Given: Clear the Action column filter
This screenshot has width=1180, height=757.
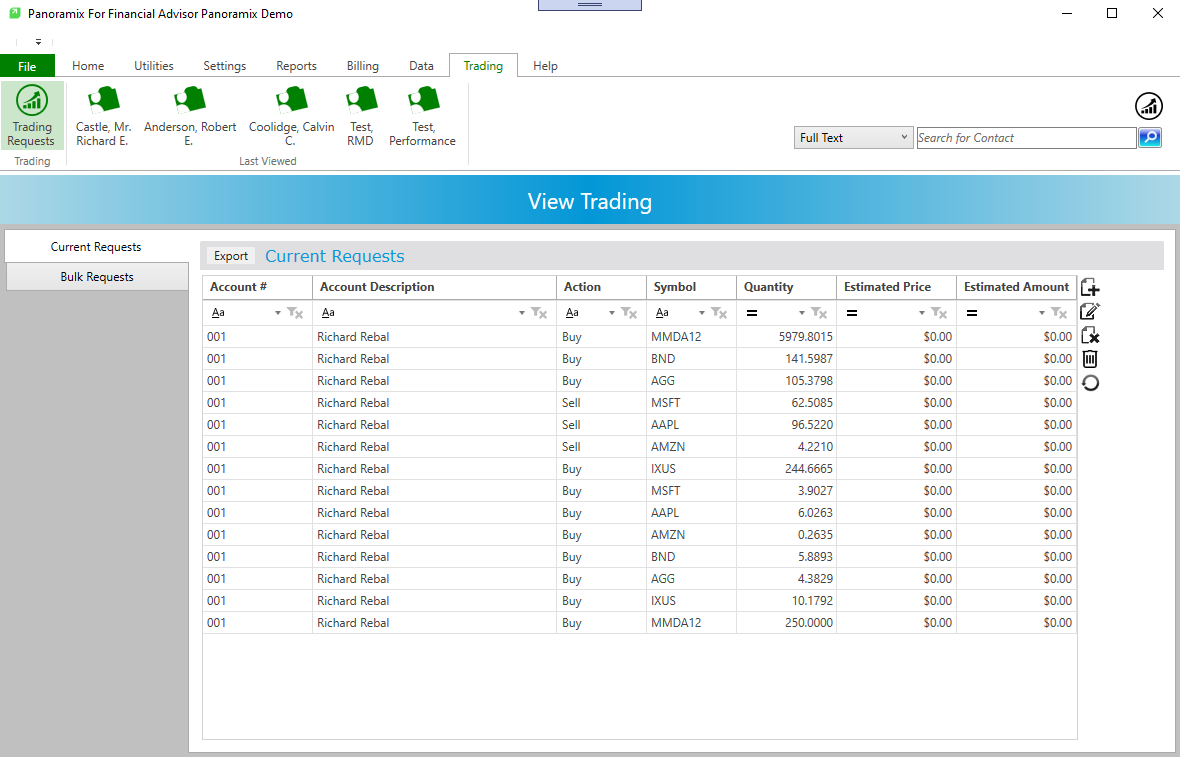Looking at the screenshot, I should click(628, 312).
